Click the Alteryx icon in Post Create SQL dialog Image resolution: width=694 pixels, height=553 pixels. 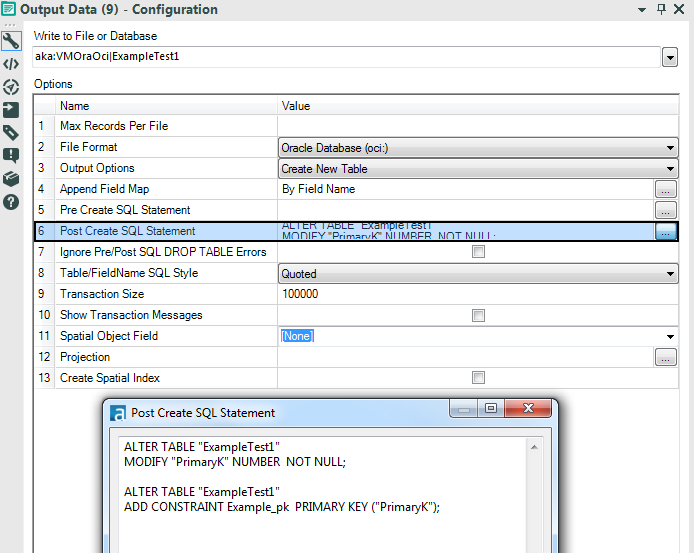pyautogui.click(x=118, y=413)
